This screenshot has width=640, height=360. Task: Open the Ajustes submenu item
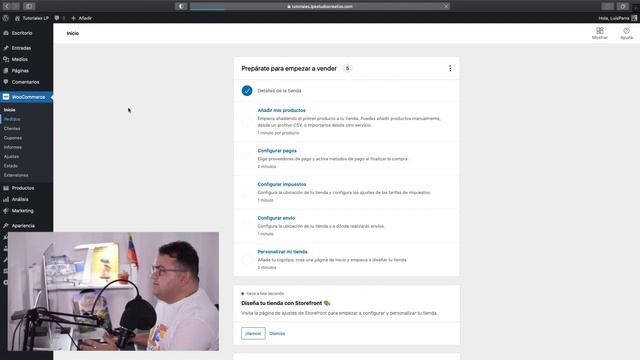pyautogui.click(x=11, y=157)
